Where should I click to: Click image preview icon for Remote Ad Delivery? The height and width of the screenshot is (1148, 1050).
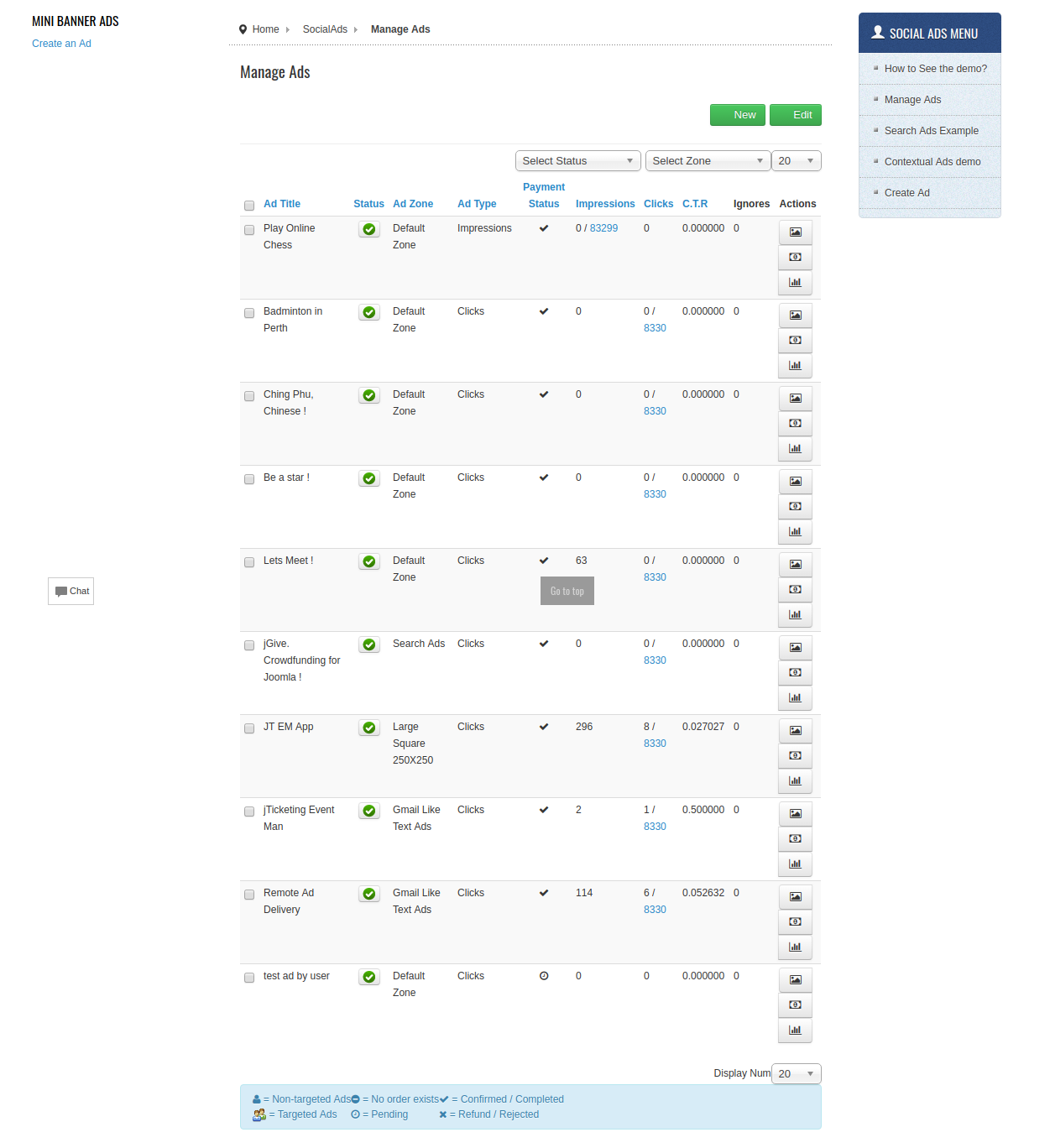pyautogui.click(x=795, y=897)
